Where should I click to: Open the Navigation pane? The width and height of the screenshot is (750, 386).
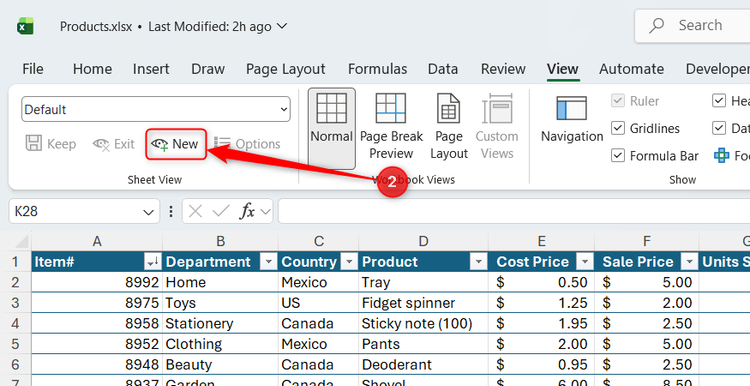572,119
